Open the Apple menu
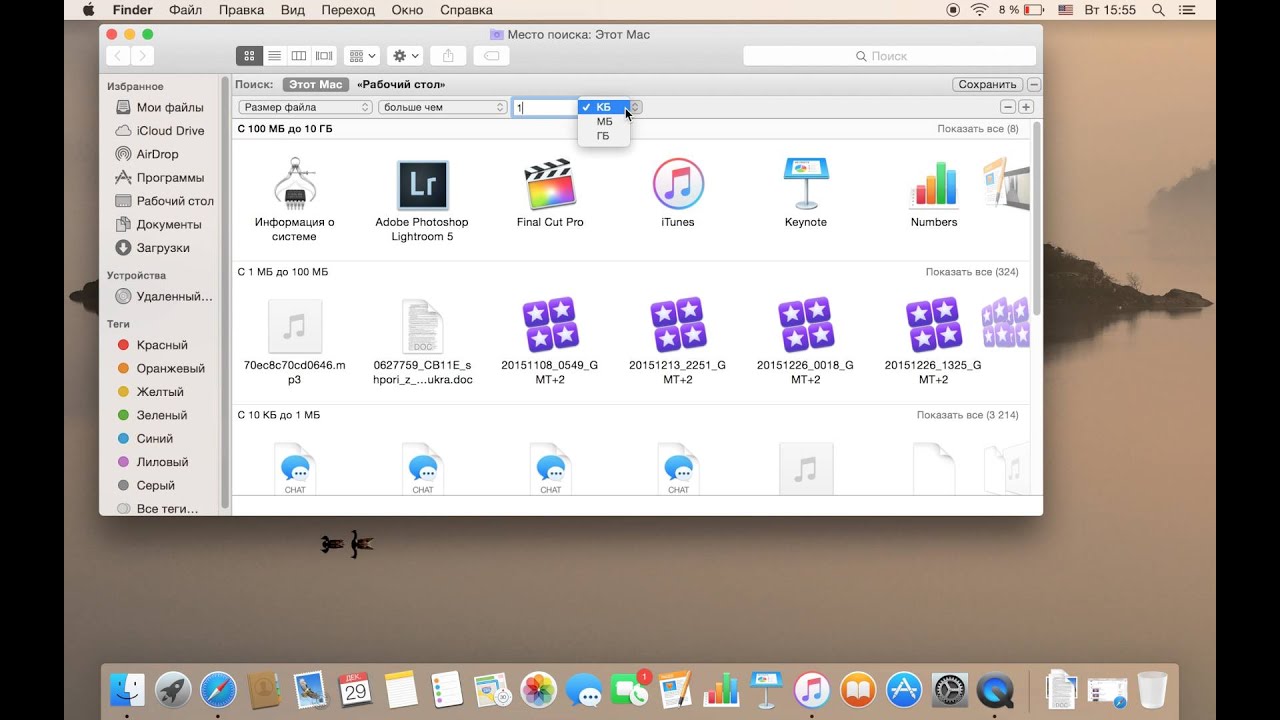The height and width of the screenshot is (720, 1280). tap(88, 10)
